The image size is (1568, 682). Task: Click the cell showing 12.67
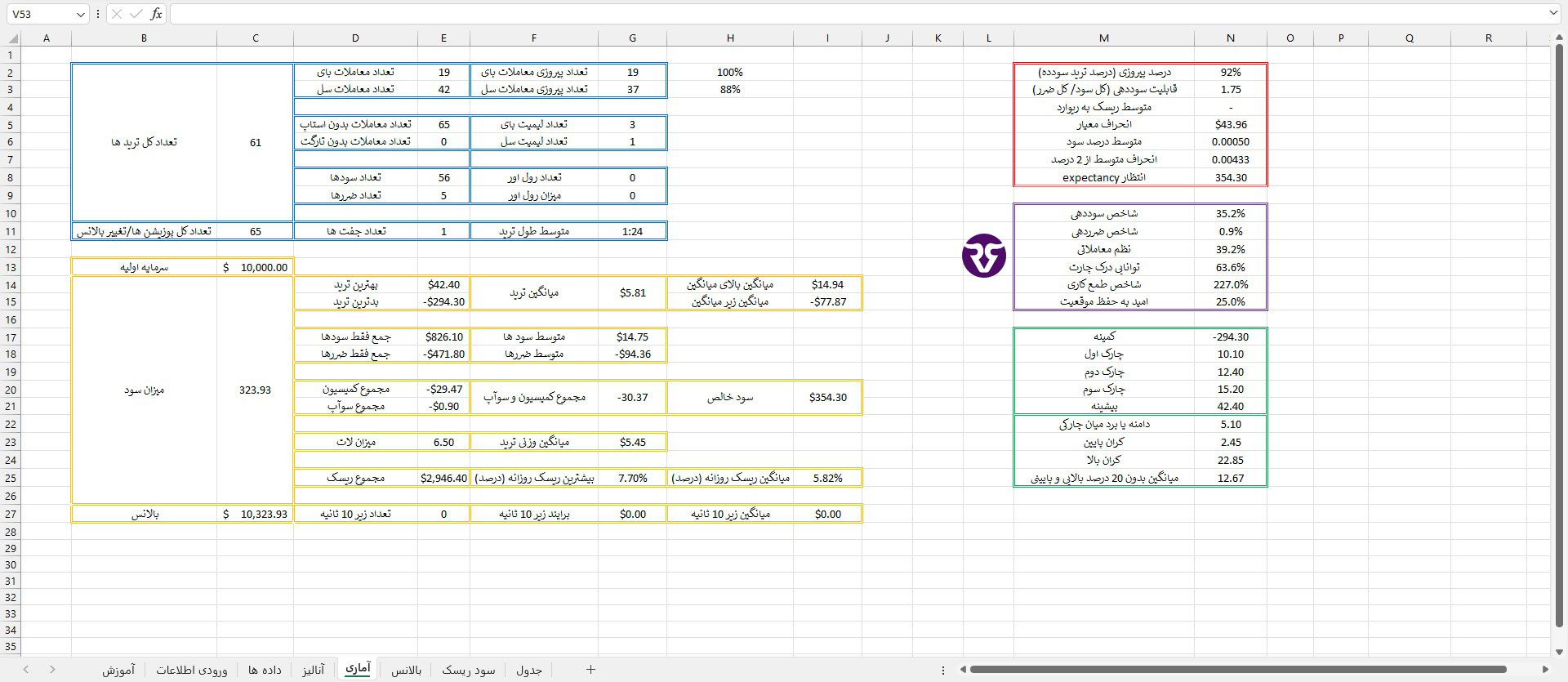pos(1231,478)
